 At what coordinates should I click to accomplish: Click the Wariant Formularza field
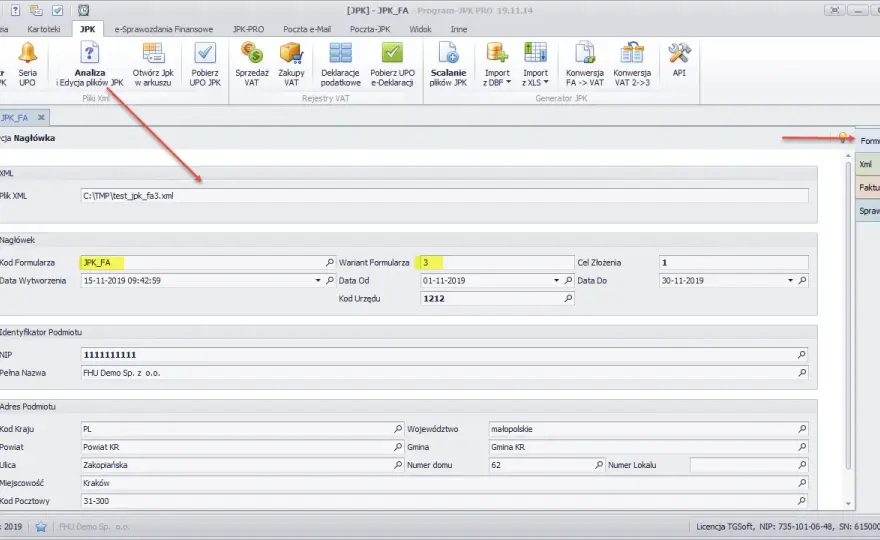tap(497, 262)
